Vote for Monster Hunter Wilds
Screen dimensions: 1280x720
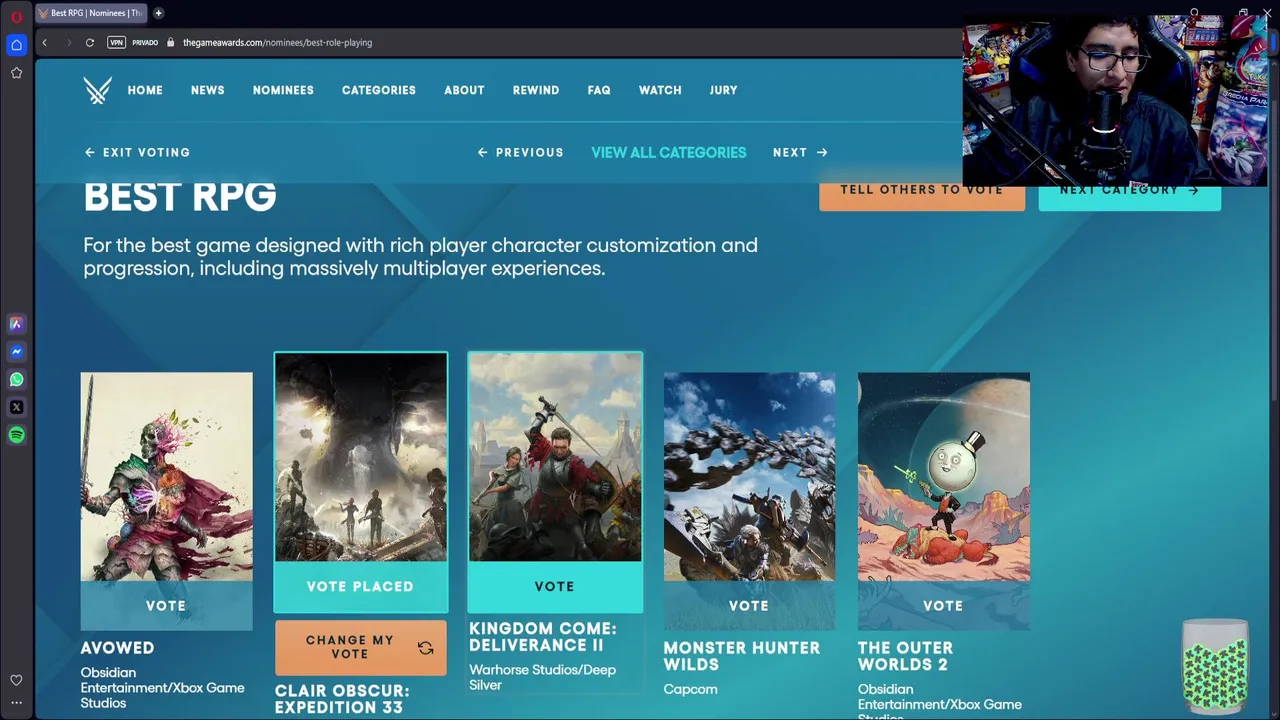pyautogui.click(x=749, y=605)
